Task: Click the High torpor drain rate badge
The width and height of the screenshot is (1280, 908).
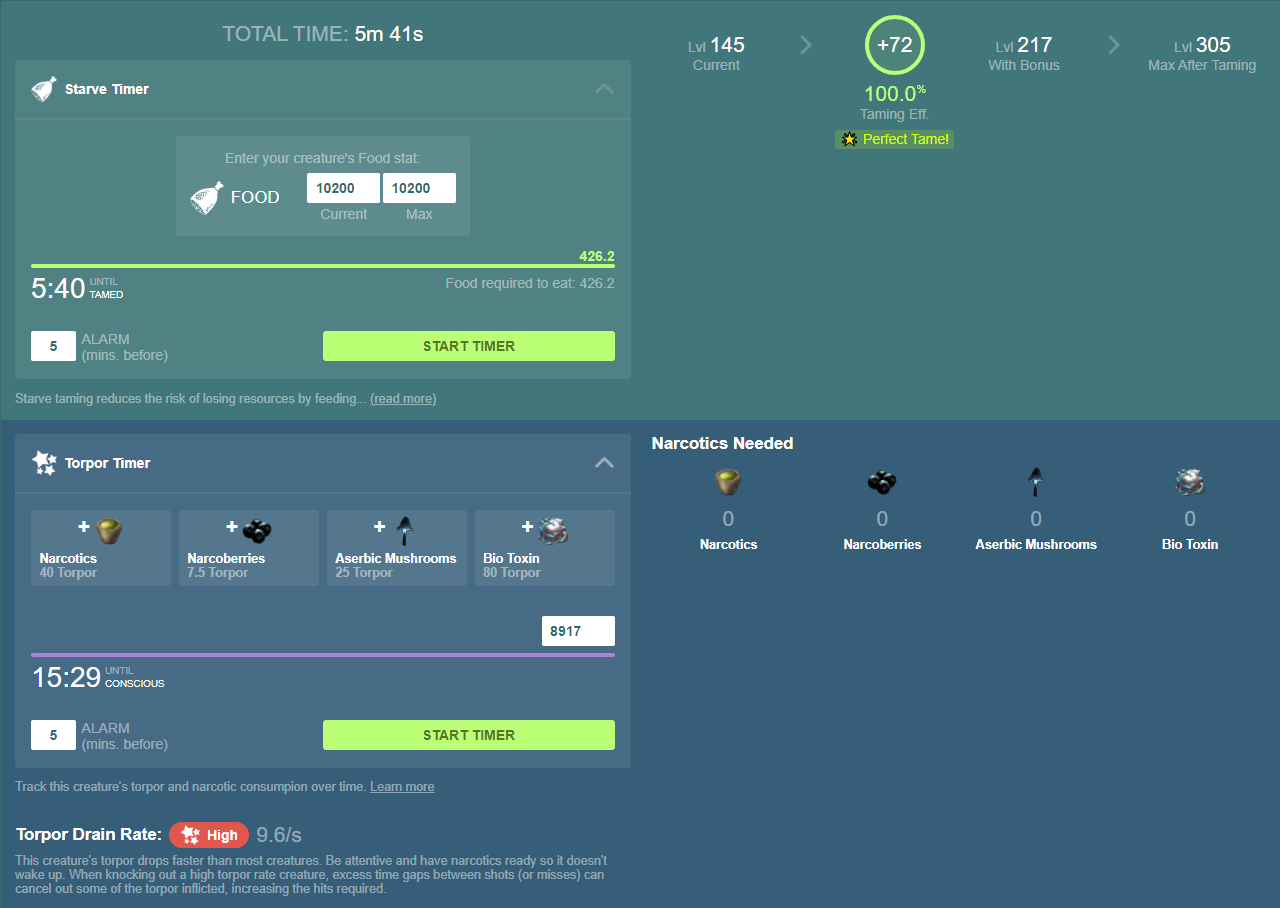Action: [x=209, y=835]
